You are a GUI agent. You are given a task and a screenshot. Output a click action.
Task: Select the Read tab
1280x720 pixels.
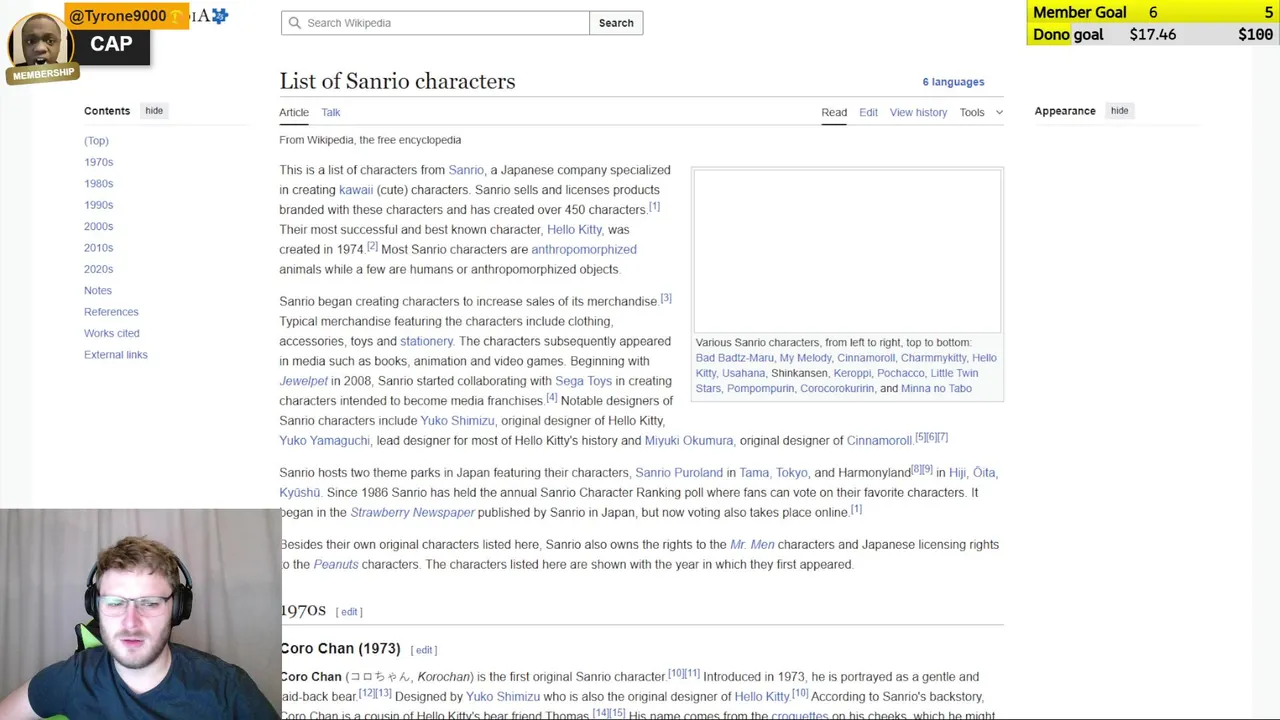pos(834,112)
